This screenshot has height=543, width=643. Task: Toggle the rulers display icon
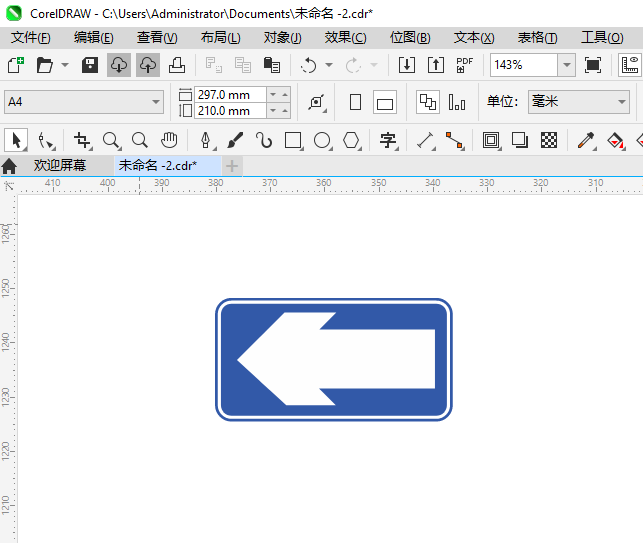point(630,65)
